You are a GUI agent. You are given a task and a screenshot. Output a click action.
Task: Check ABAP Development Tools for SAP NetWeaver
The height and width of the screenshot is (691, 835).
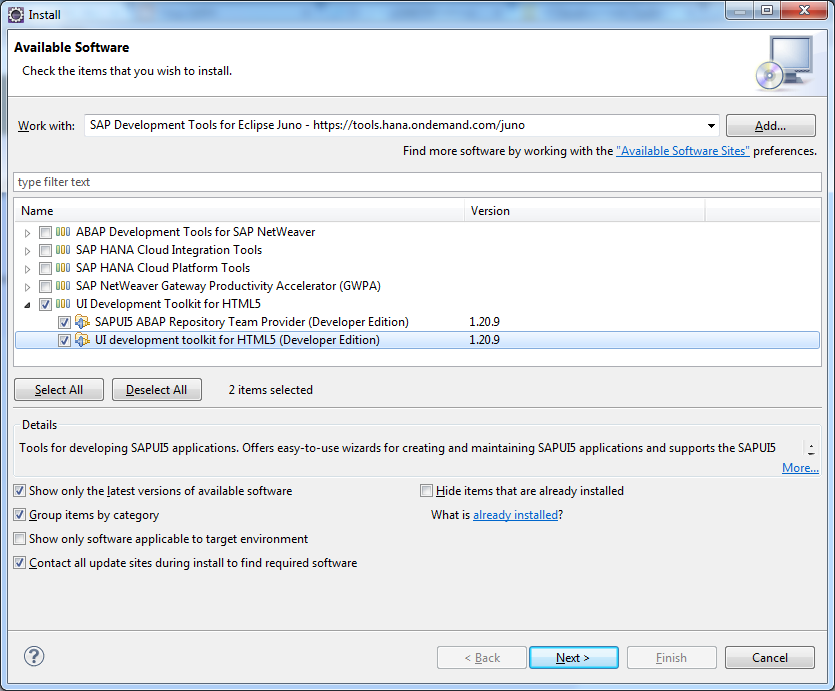pos(45,233)
